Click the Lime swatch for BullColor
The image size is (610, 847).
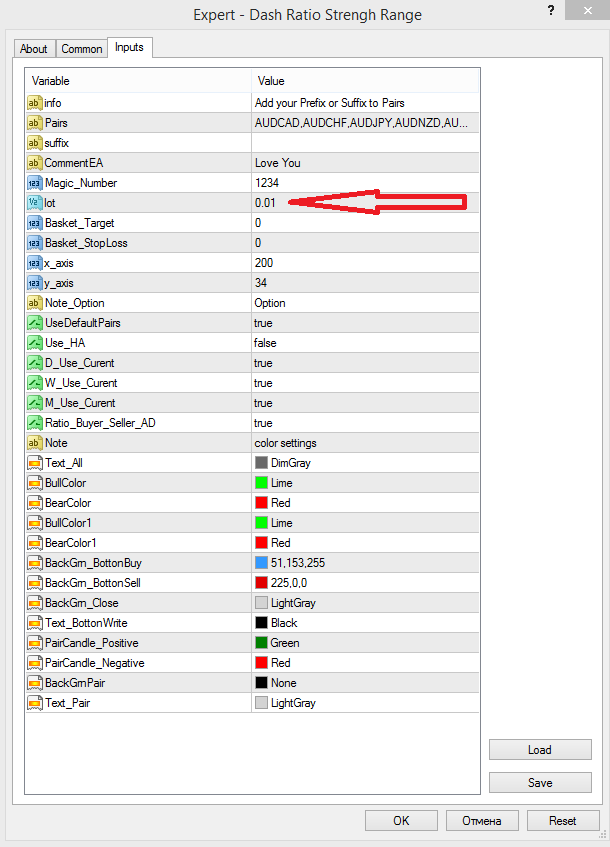pos(262,483)
